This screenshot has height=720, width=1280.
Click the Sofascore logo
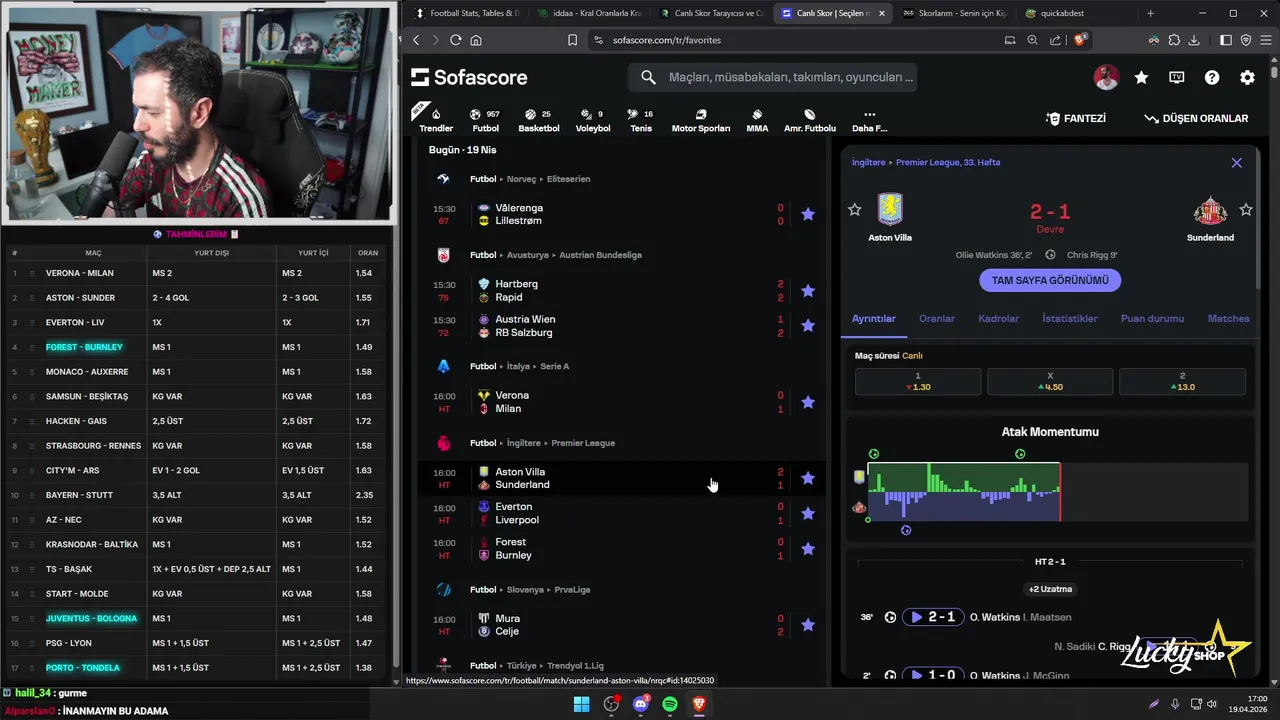click(x=469, y=77)
